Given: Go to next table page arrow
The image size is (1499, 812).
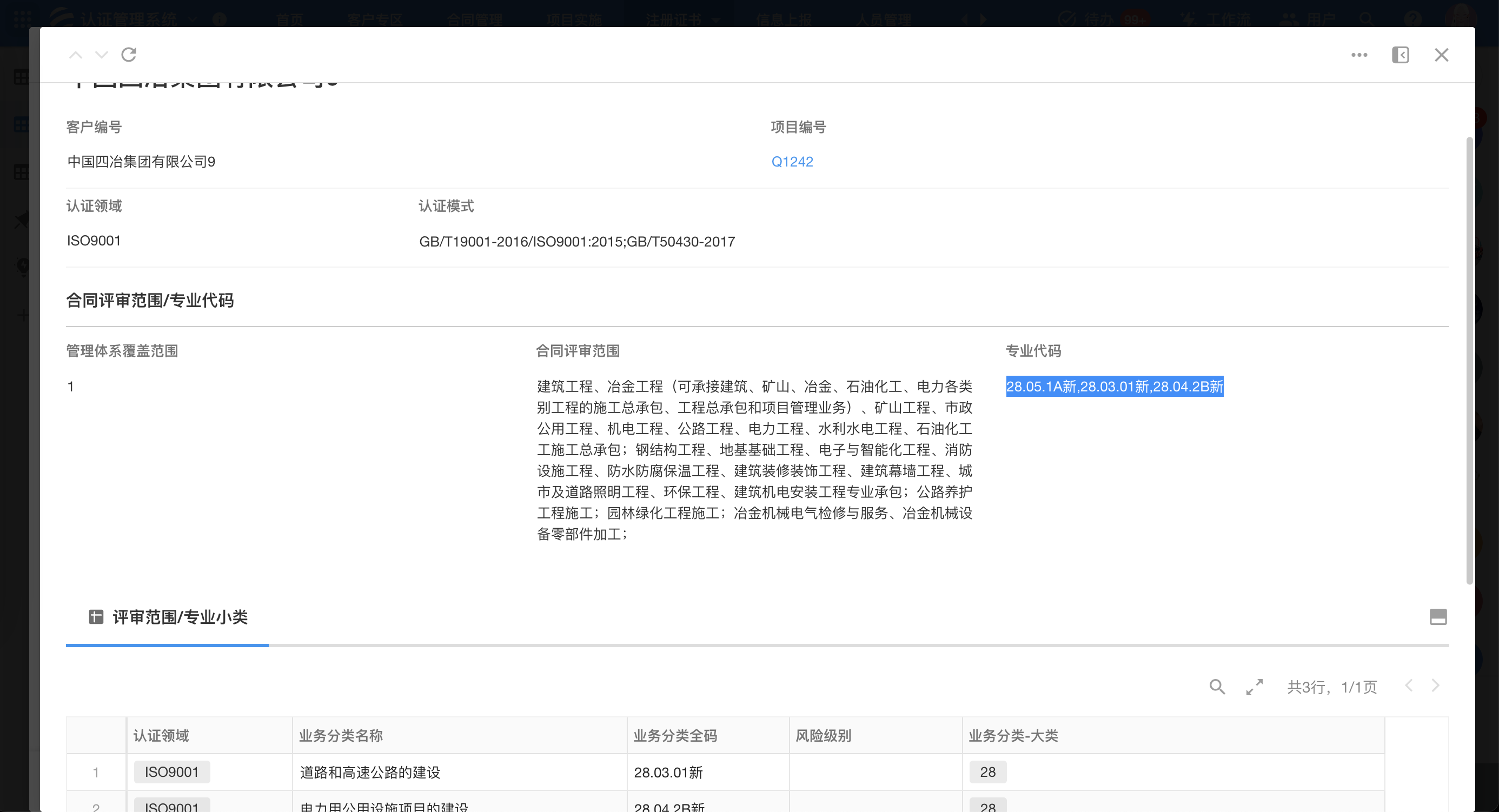Looking at the screenshot, I should (1436, 686).
